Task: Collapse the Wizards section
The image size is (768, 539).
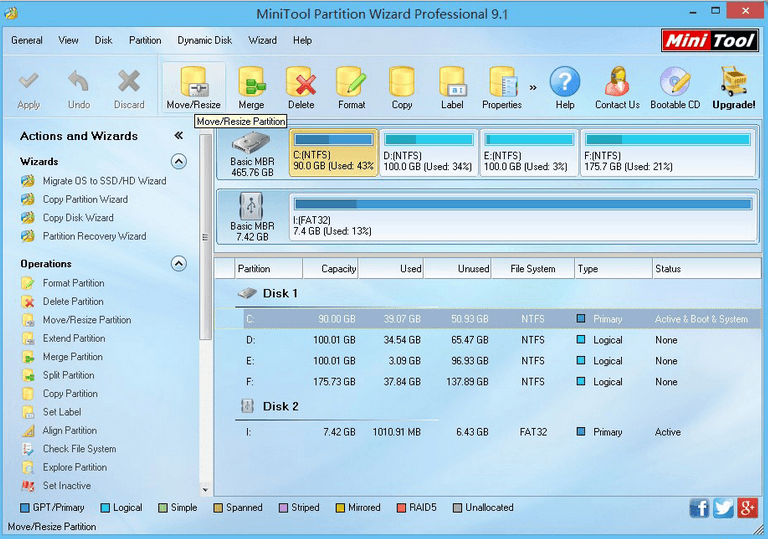Action: click(178, 161)
